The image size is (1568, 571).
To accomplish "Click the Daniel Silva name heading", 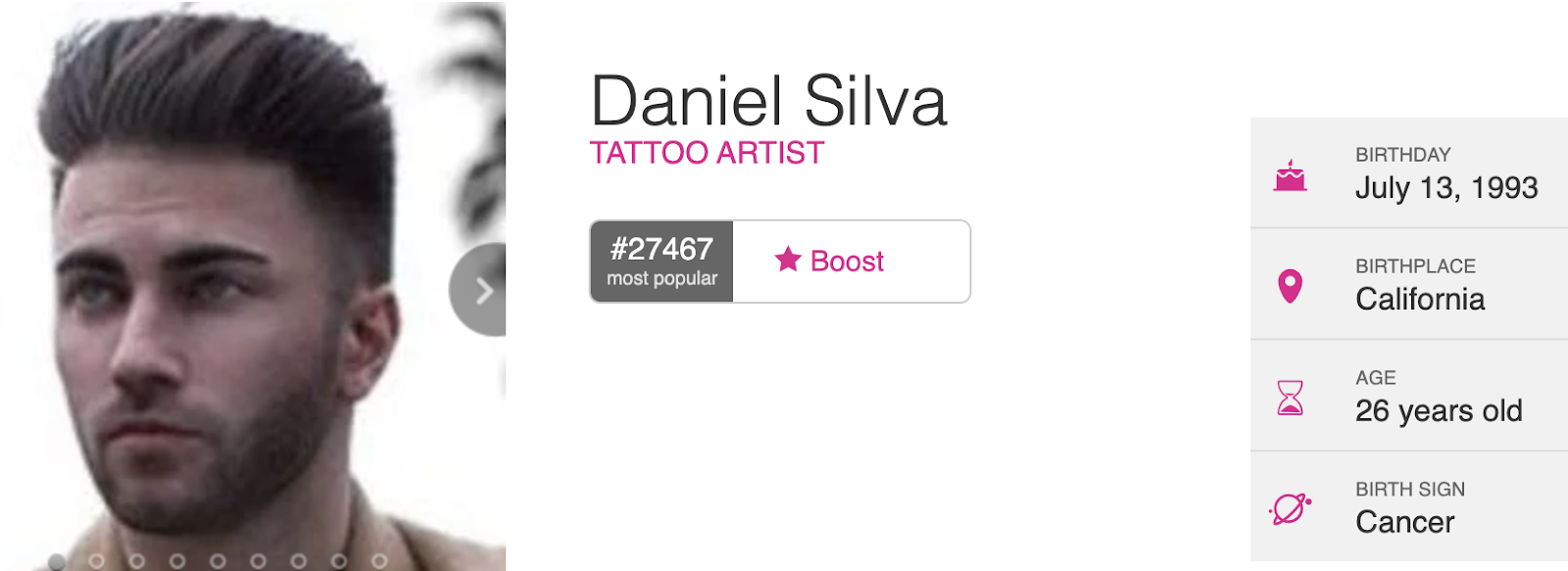I will pyautogui.click(x=769, y=101).
